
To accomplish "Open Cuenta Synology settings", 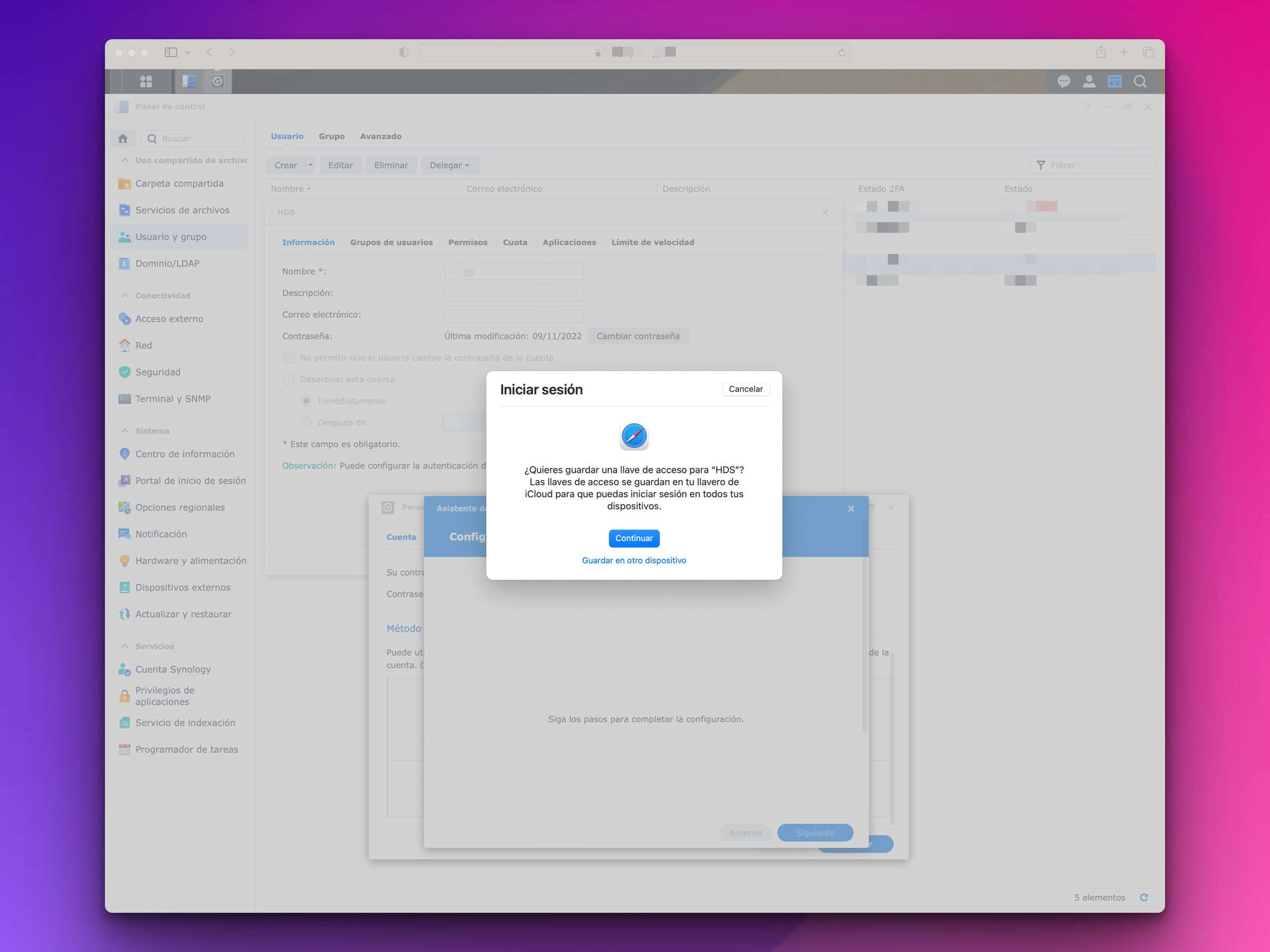I will pyautogui.click(x=179, y=669).
